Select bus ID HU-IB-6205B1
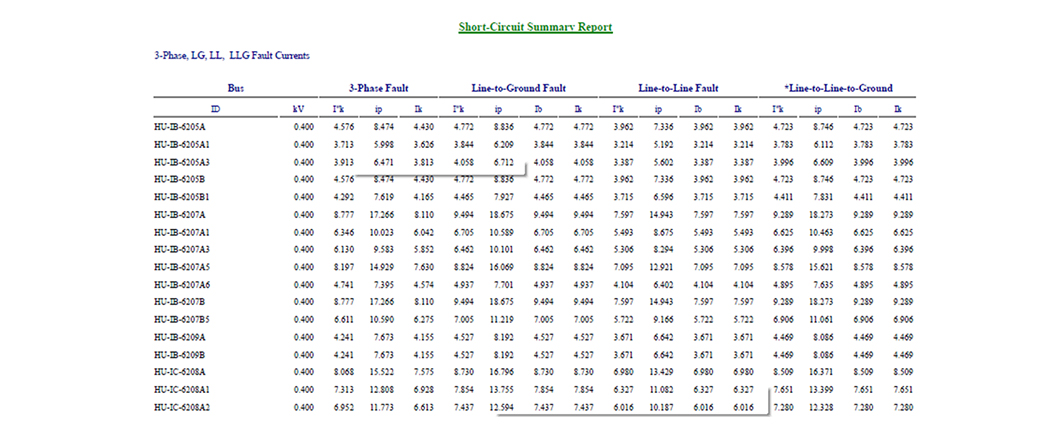 pyautogui.click(x=182, y=197)
